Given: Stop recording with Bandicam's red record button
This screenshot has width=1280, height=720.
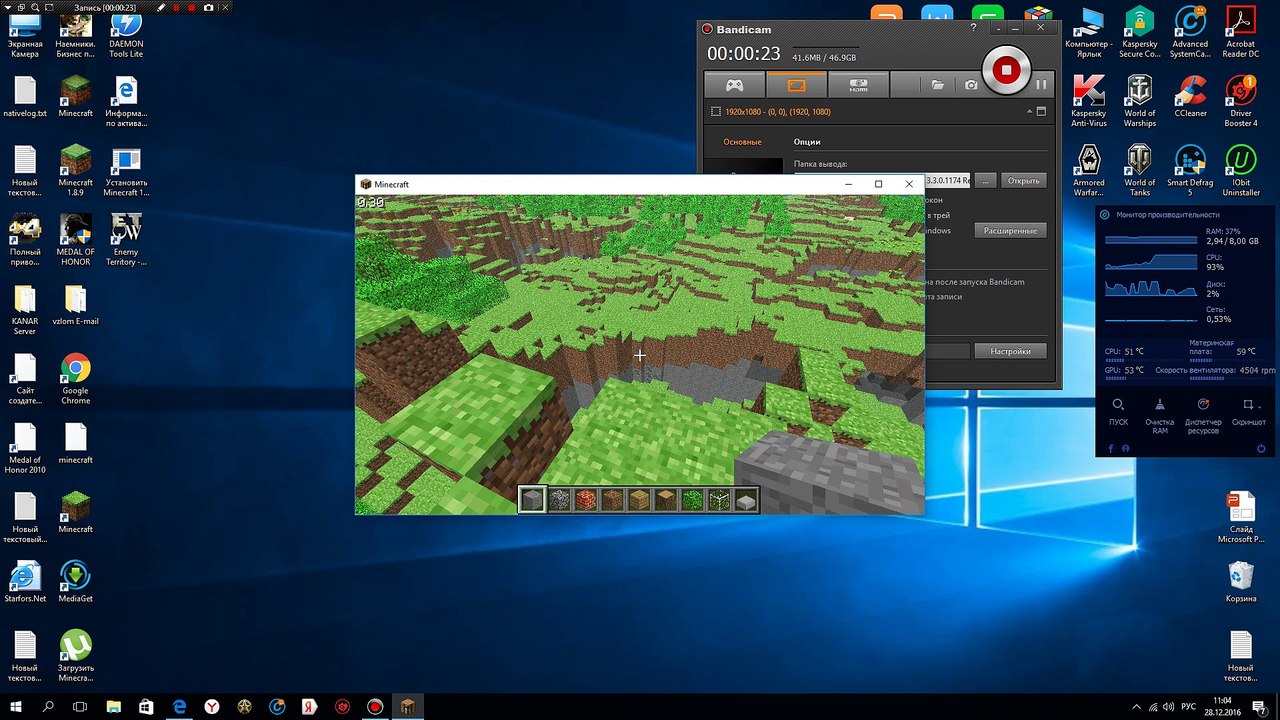Looking at the screenshot, I should (x=1006, y=70).
